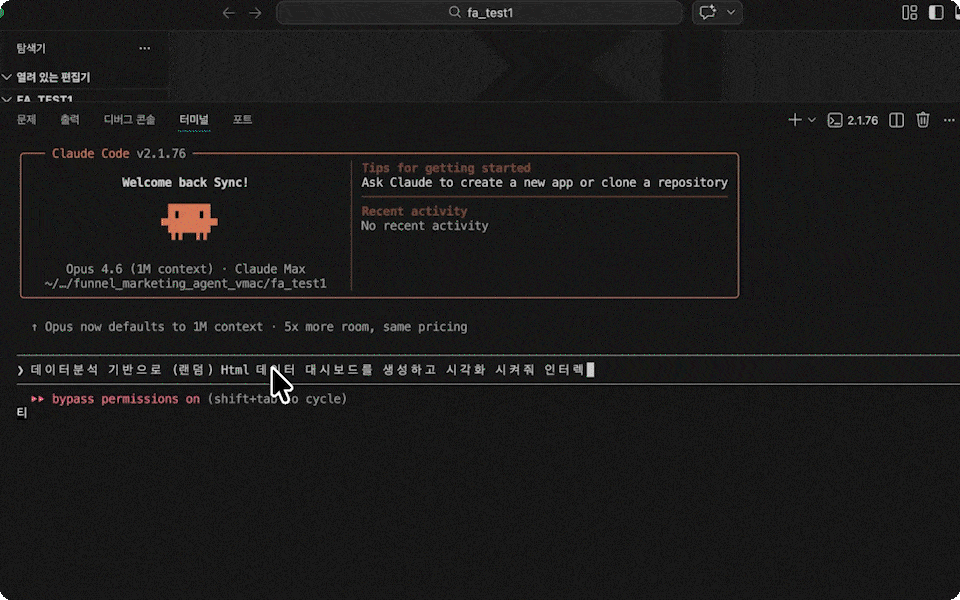The height and width of the screenshot is (600, 960).
Task: Open explorer panel more actions menu
Action: pos(144,48)
